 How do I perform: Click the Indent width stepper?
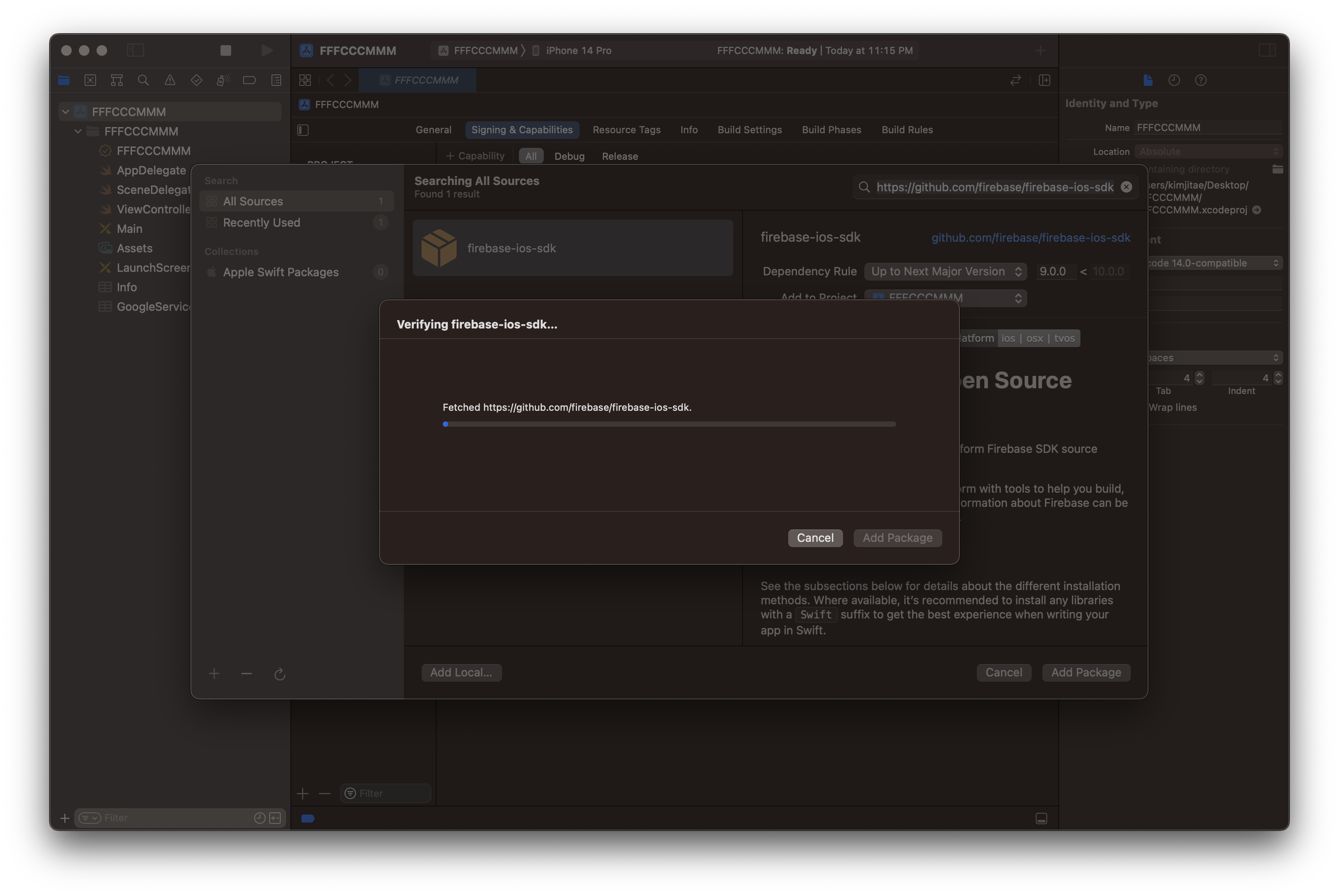(1278, 378)
